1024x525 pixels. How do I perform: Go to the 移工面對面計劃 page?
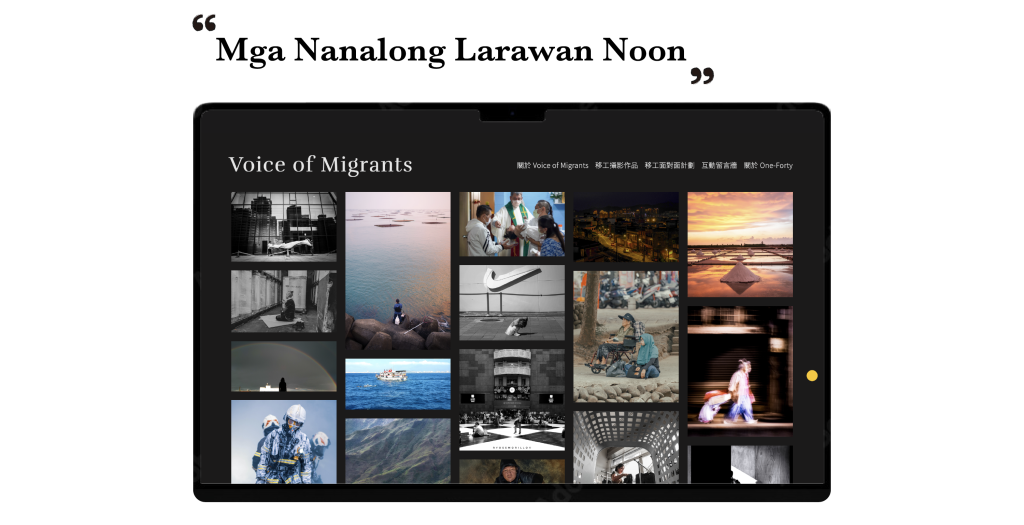(669, 166)
